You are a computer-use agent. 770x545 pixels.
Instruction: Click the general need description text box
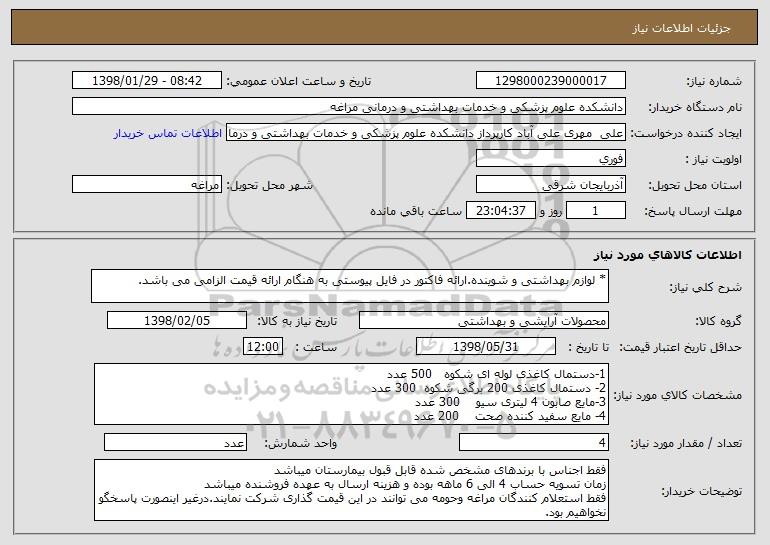350,286
